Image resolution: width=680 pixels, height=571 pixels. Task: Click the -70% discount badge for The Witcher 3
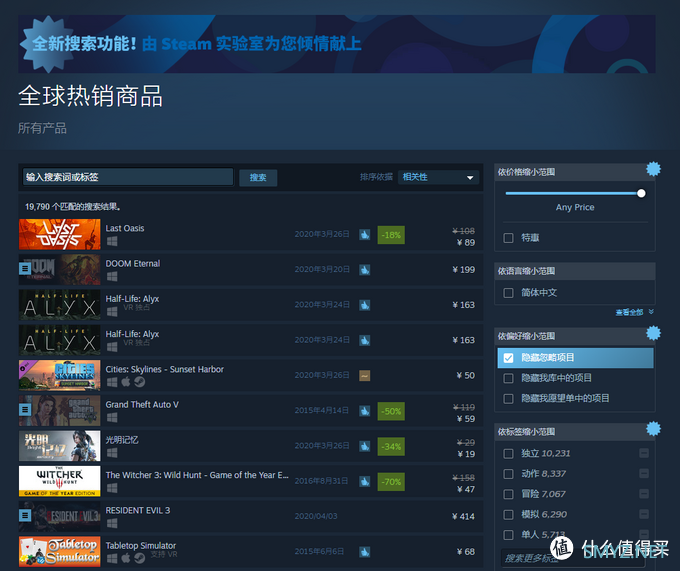pos(391,482)
